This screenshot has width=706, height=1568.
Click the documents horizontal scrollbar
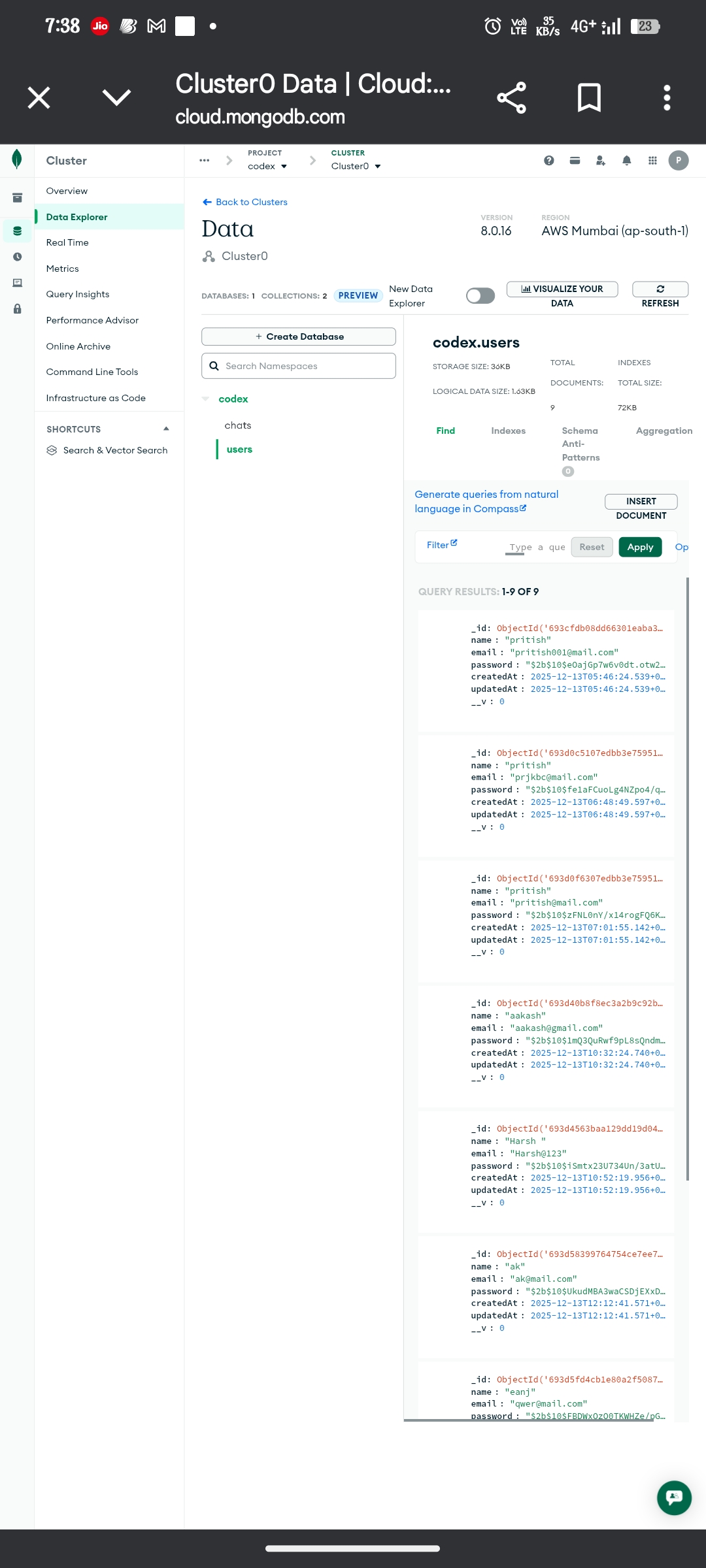(529, 1420)
